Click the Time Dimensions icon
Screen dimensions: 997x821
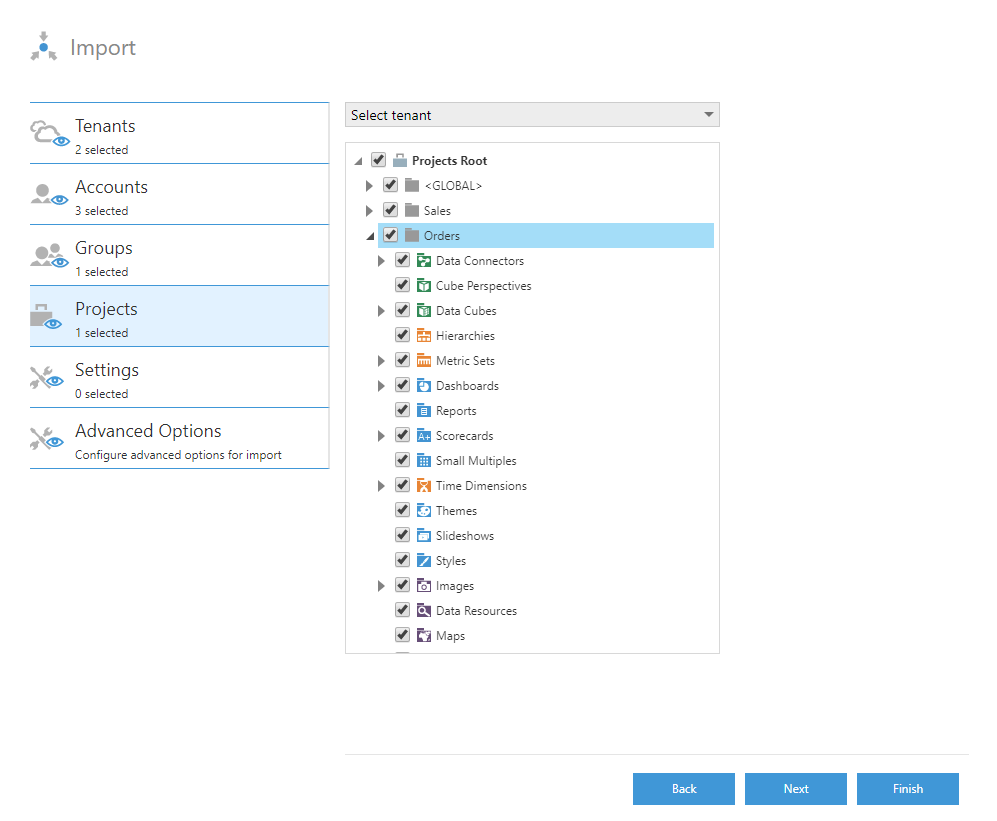click(x=424, y=486)
